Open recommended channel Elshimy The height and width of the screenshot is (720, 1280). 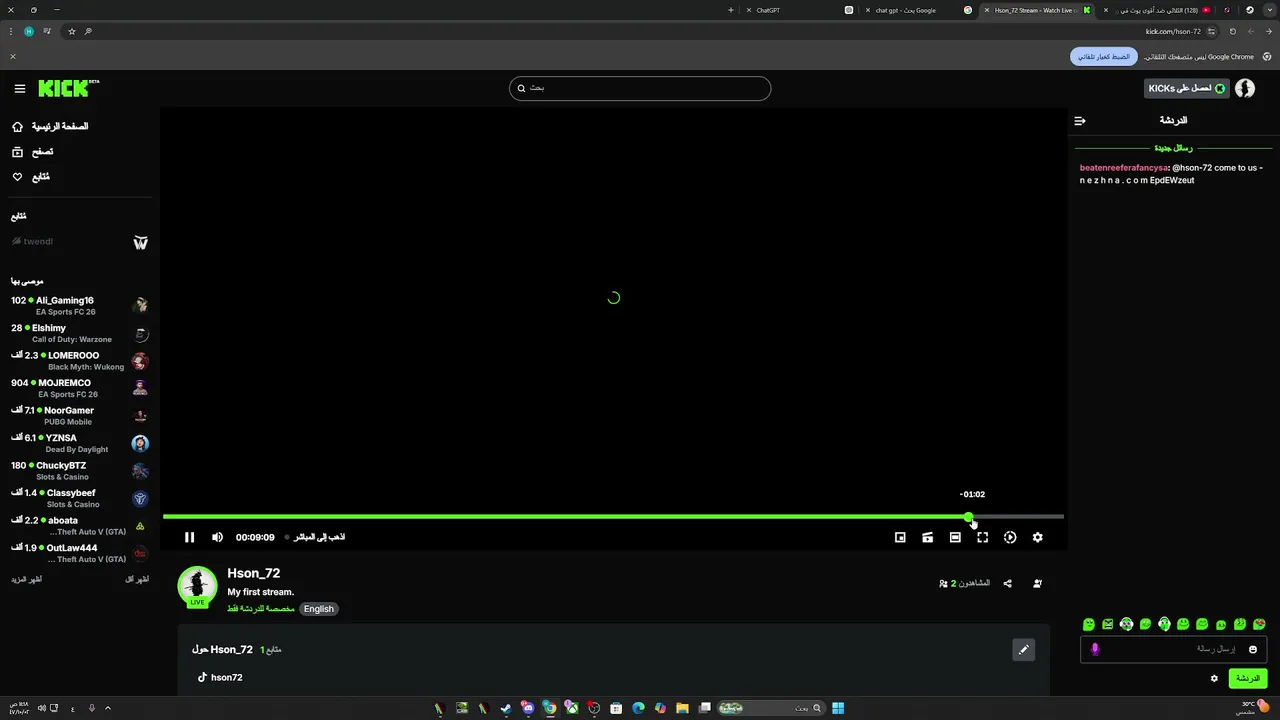80,333
